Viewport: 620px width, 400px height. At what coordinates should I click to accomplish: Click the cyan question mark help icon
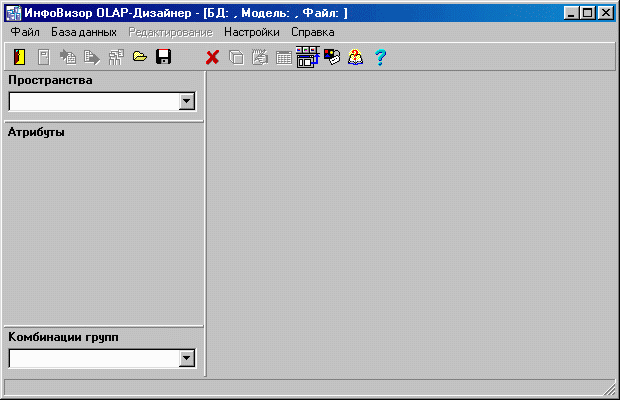tap(380, 57)
